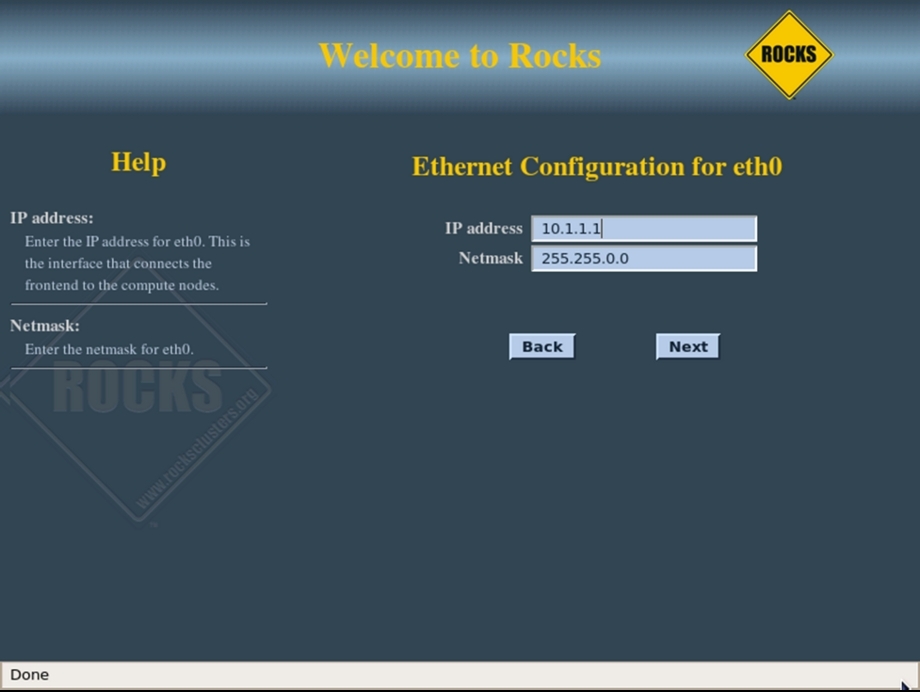Click the 'Done' status bar text
Viewport: 920px width, 692px height.
pos(29,674)
